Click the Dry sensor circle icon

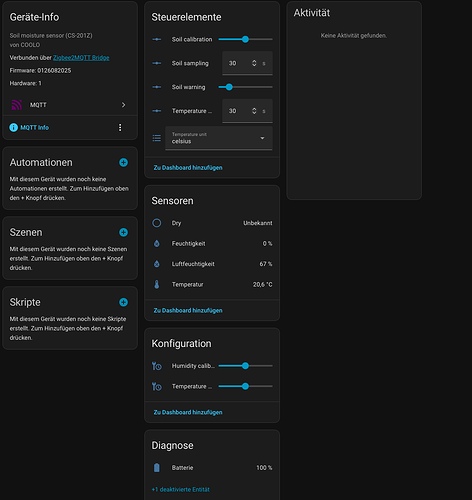pyautogui.click(x=157, y=223)
